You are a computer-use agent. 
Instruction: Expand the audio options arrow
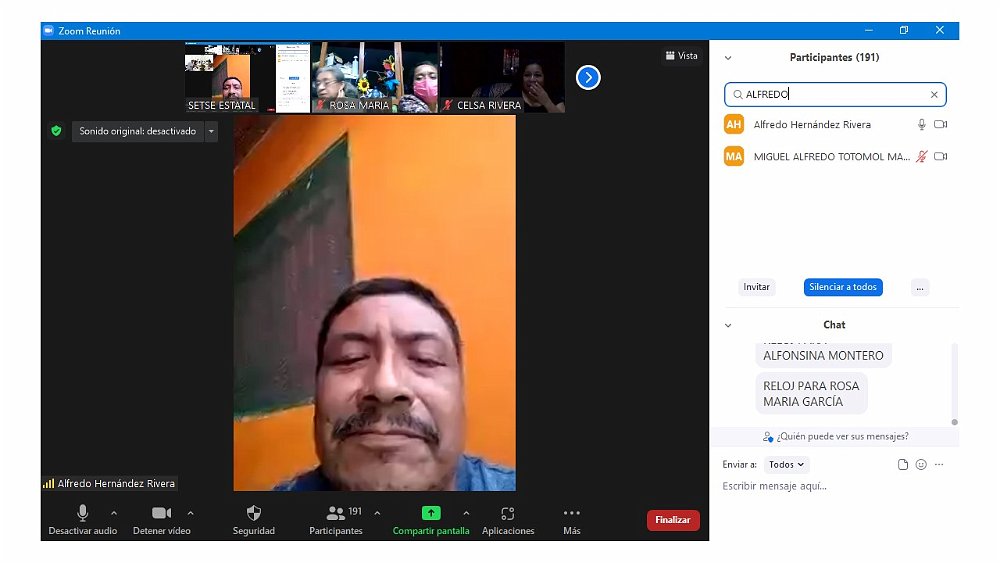[x=113, y=513]
